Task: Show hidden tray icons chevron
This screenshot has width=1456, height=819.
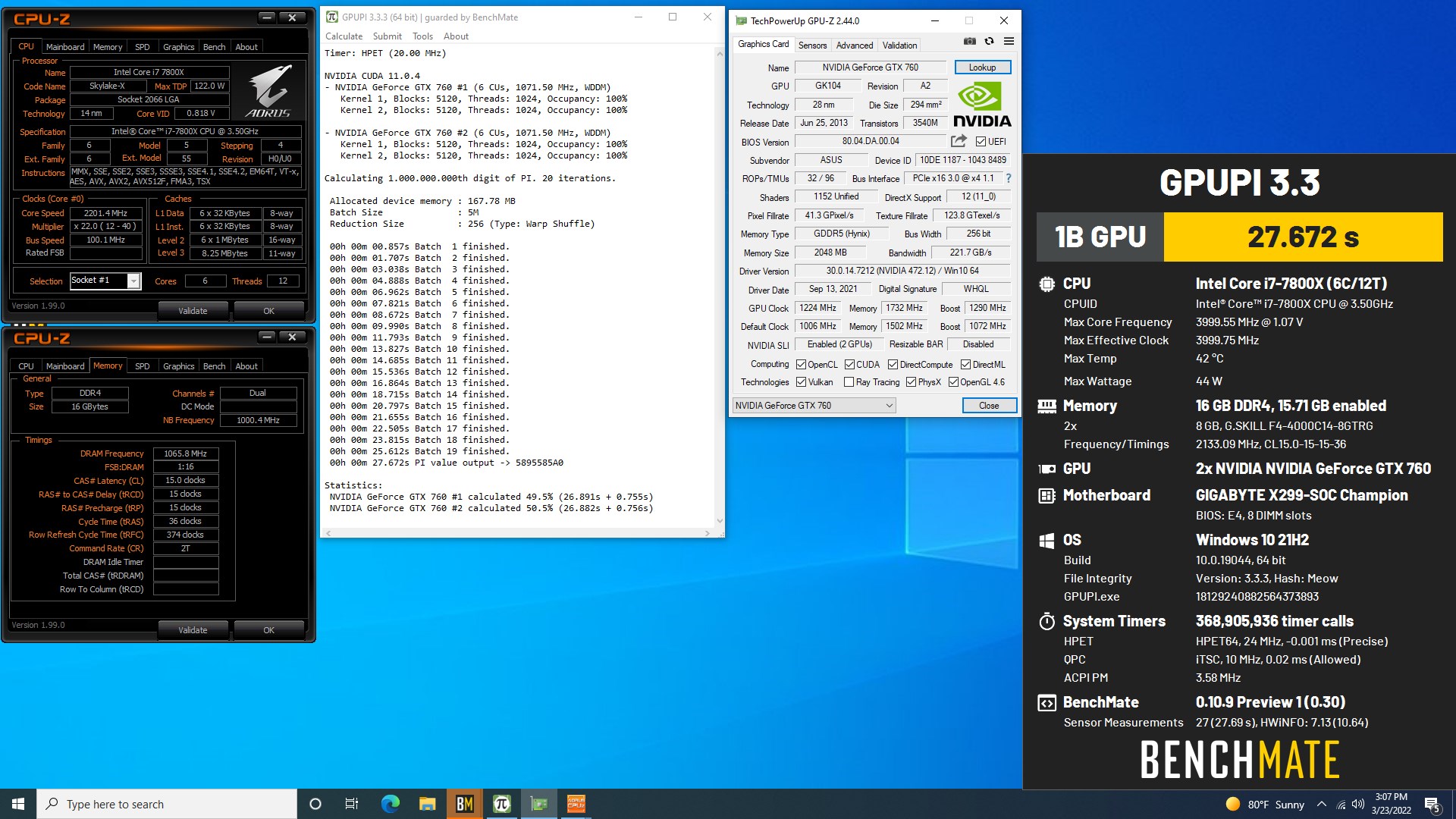Action: [x=1322, y=804]
